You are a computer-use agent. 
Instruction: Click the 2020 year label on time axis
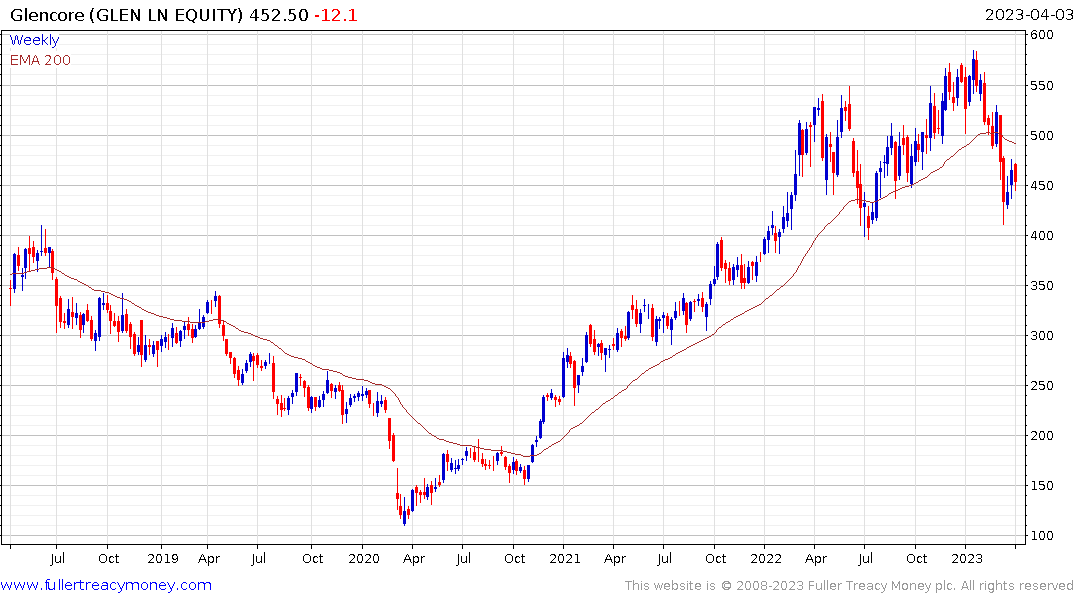pos(363,559)
